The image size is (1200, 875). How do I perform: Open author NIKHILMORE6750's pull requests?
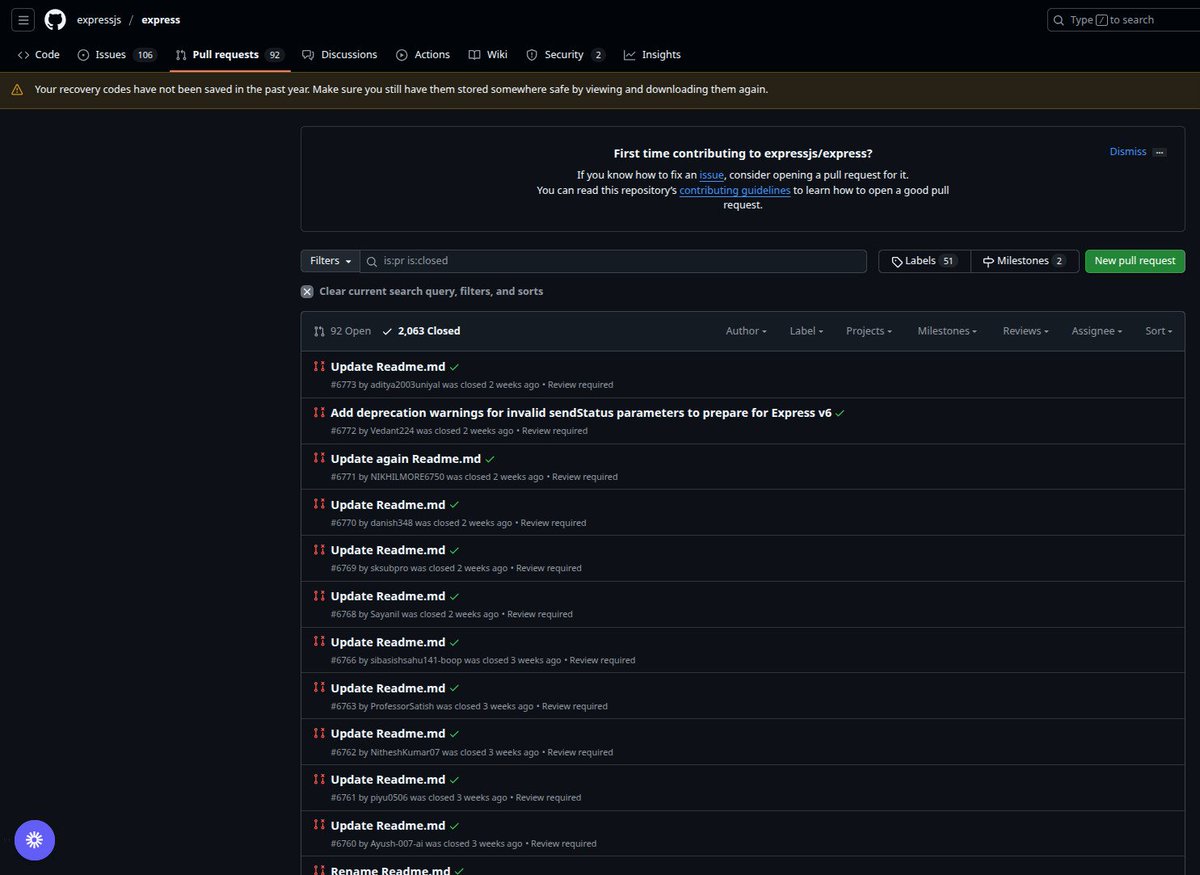[x=407, y=477]
